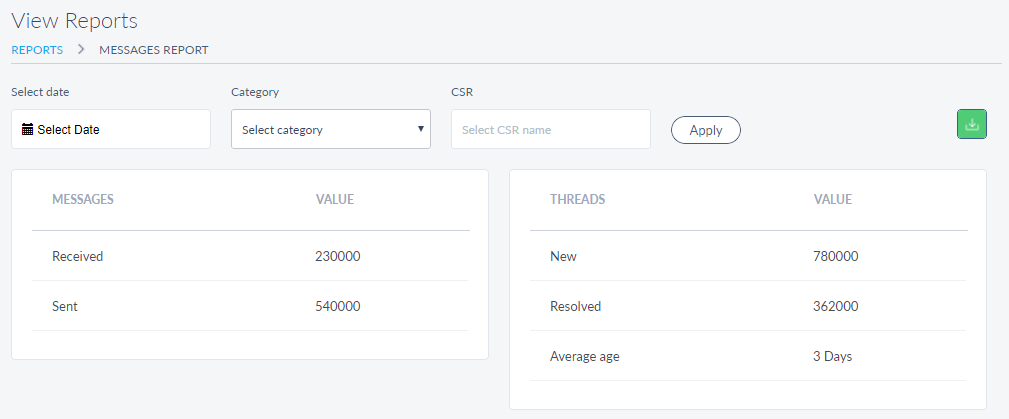Go to the REPORTS breadcrumb link

click(37, 49)
